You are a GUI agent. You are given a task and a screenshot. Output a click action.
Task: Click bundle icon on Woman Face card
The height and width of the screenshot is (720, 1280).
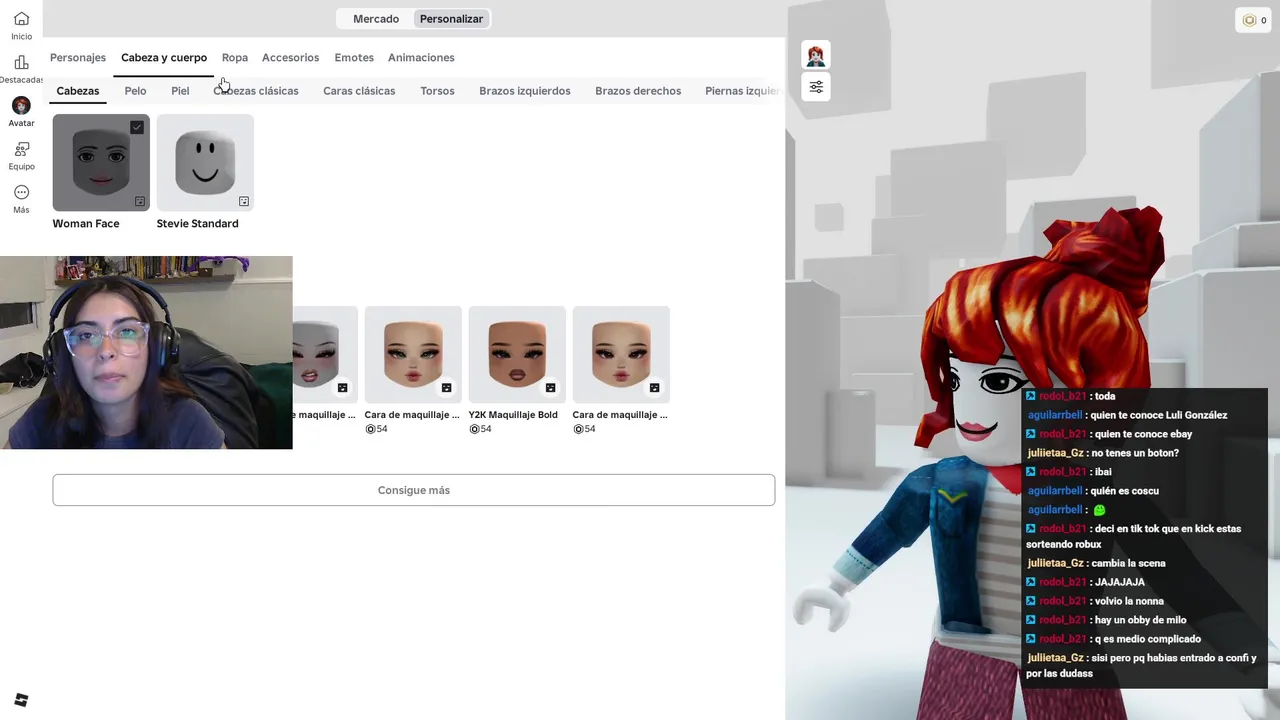140,201
